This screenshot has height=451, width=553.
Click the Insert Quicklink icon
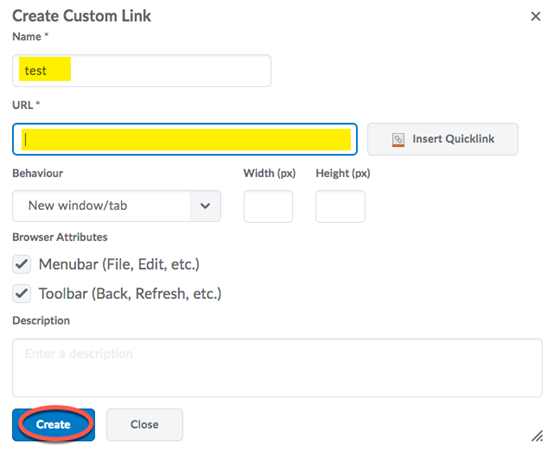coord(398,140)
